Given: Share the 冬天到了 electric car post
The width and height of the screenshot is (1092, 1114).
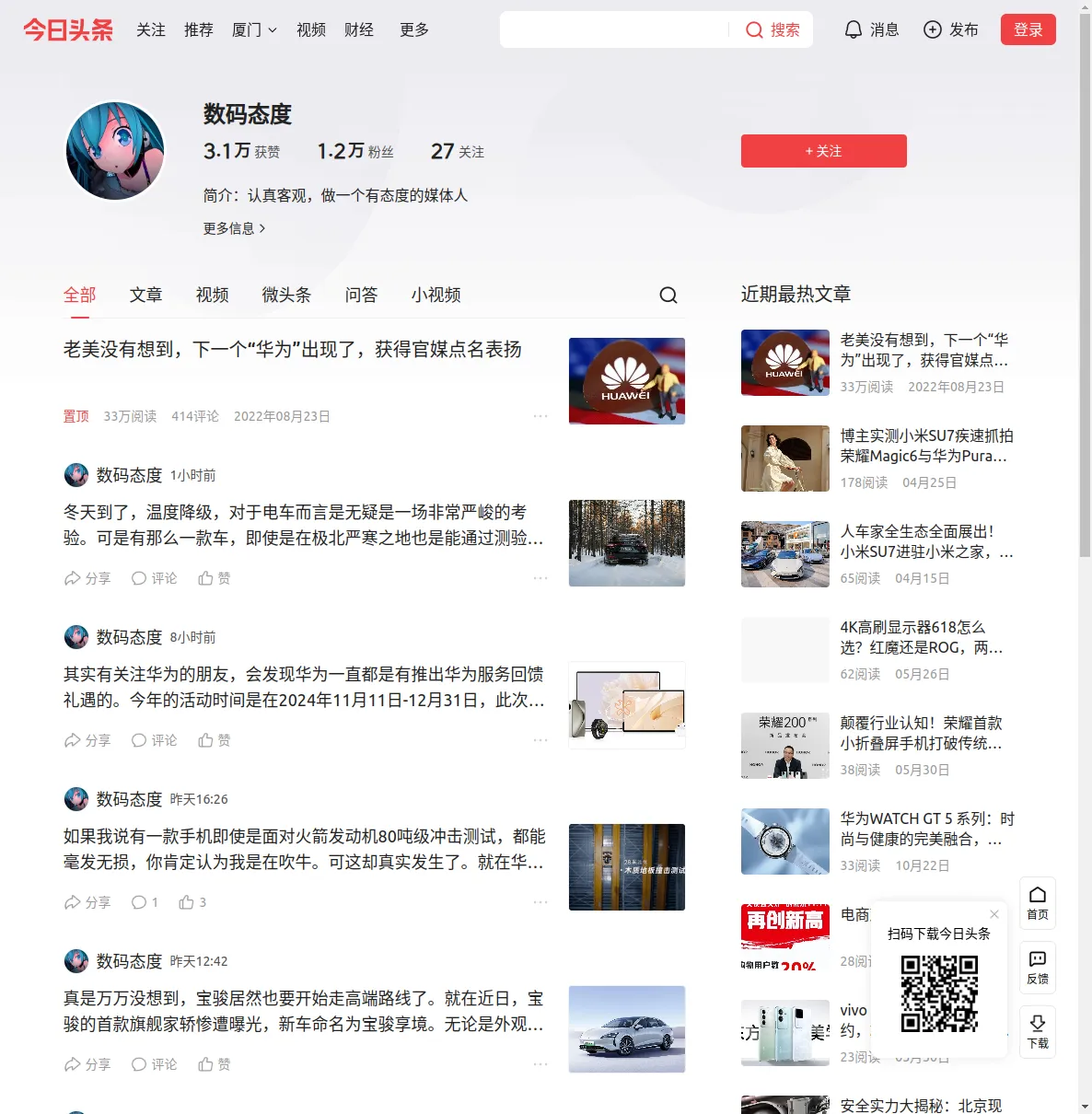Looking at the screenshot, I should coord(87,578).
